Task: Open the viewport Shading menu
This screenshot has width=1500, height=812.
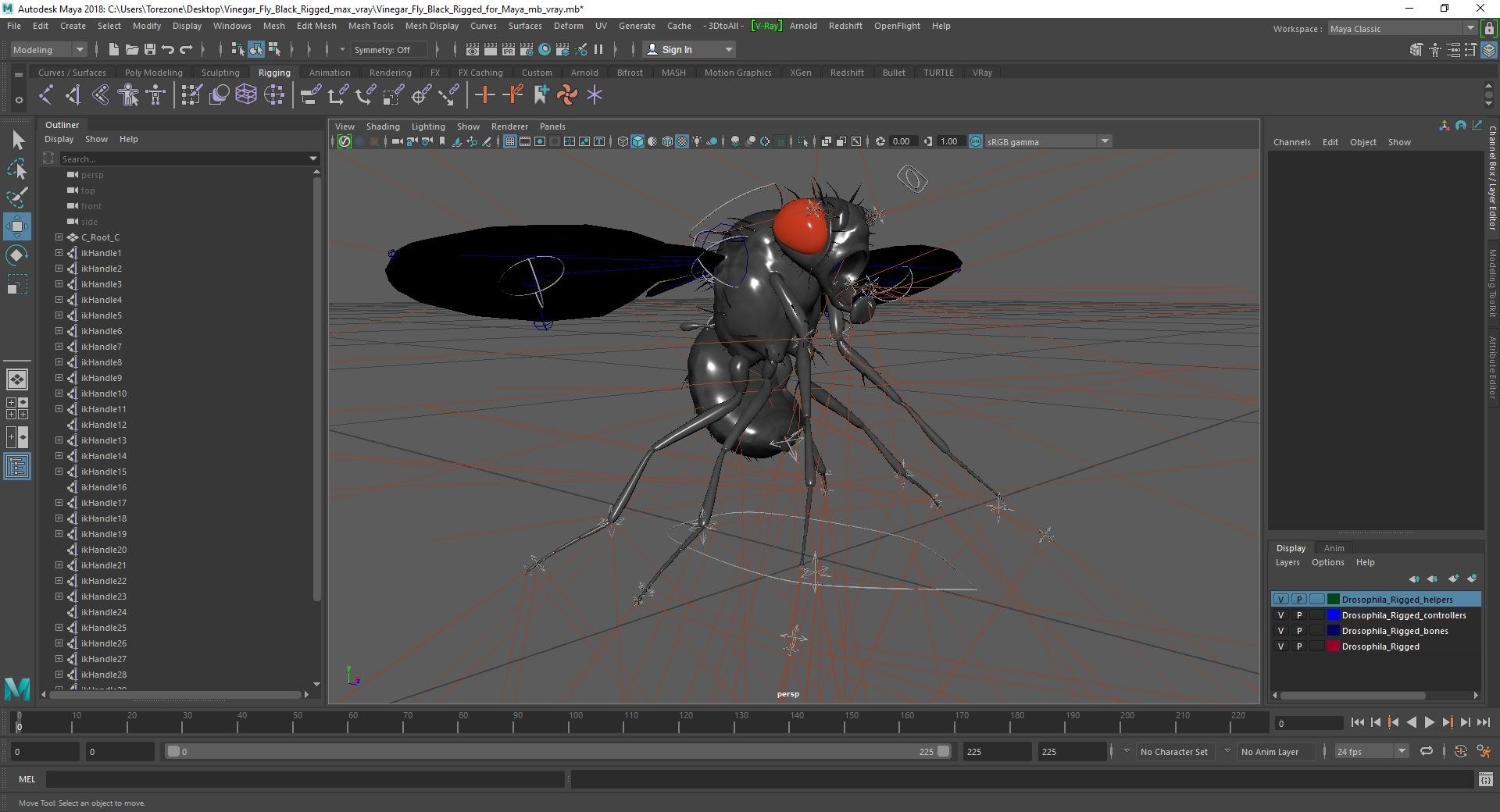Action: pos(383,126)
